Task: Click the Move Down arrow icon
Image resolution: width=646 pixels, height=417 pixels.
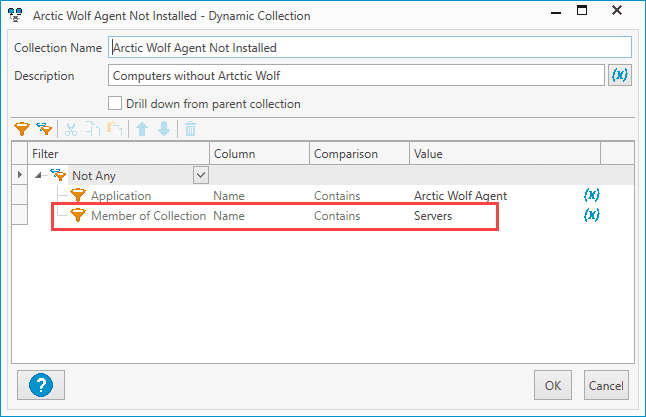Action: [x=164, y=129]
